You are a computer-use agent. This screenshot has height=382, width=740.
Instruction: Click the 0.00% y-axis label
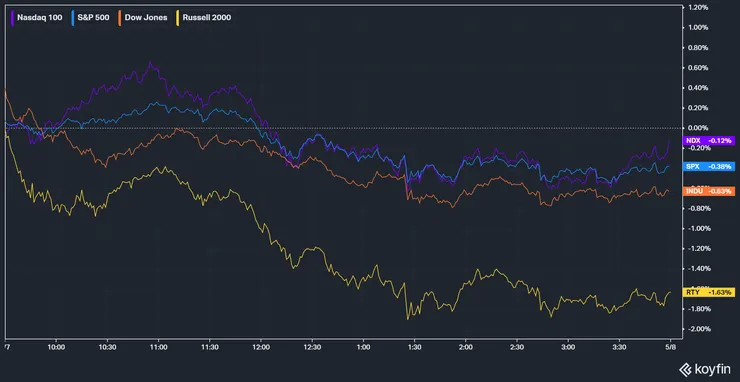coord(699,128)
